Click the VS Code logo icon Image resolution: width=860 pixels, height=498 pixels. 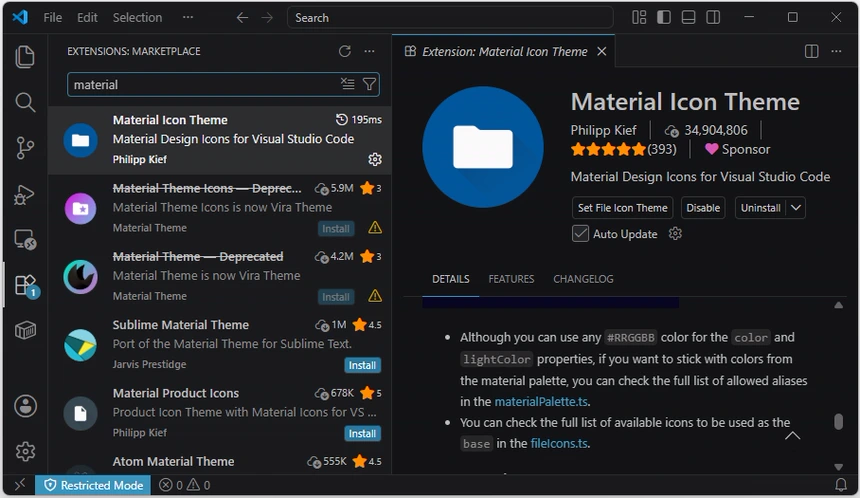tap(20, 17)
